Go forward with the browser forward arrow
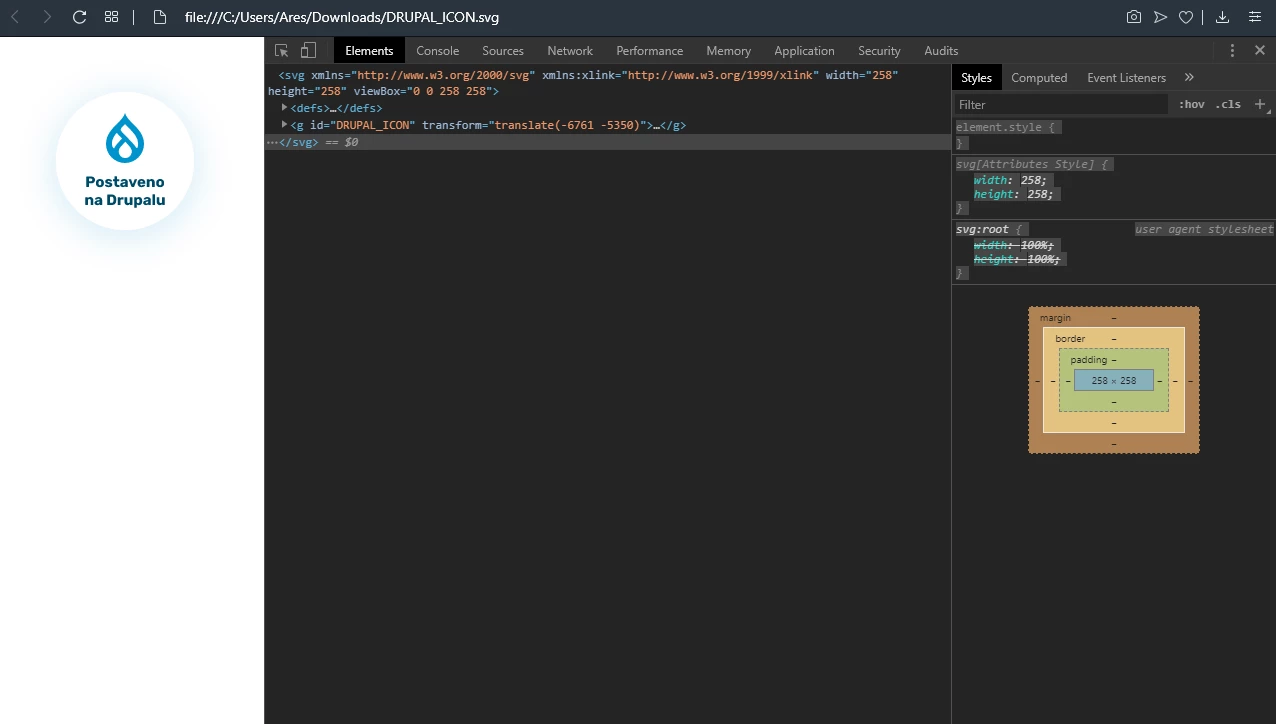Screen dimensions: 1276x724 [47, 17]
